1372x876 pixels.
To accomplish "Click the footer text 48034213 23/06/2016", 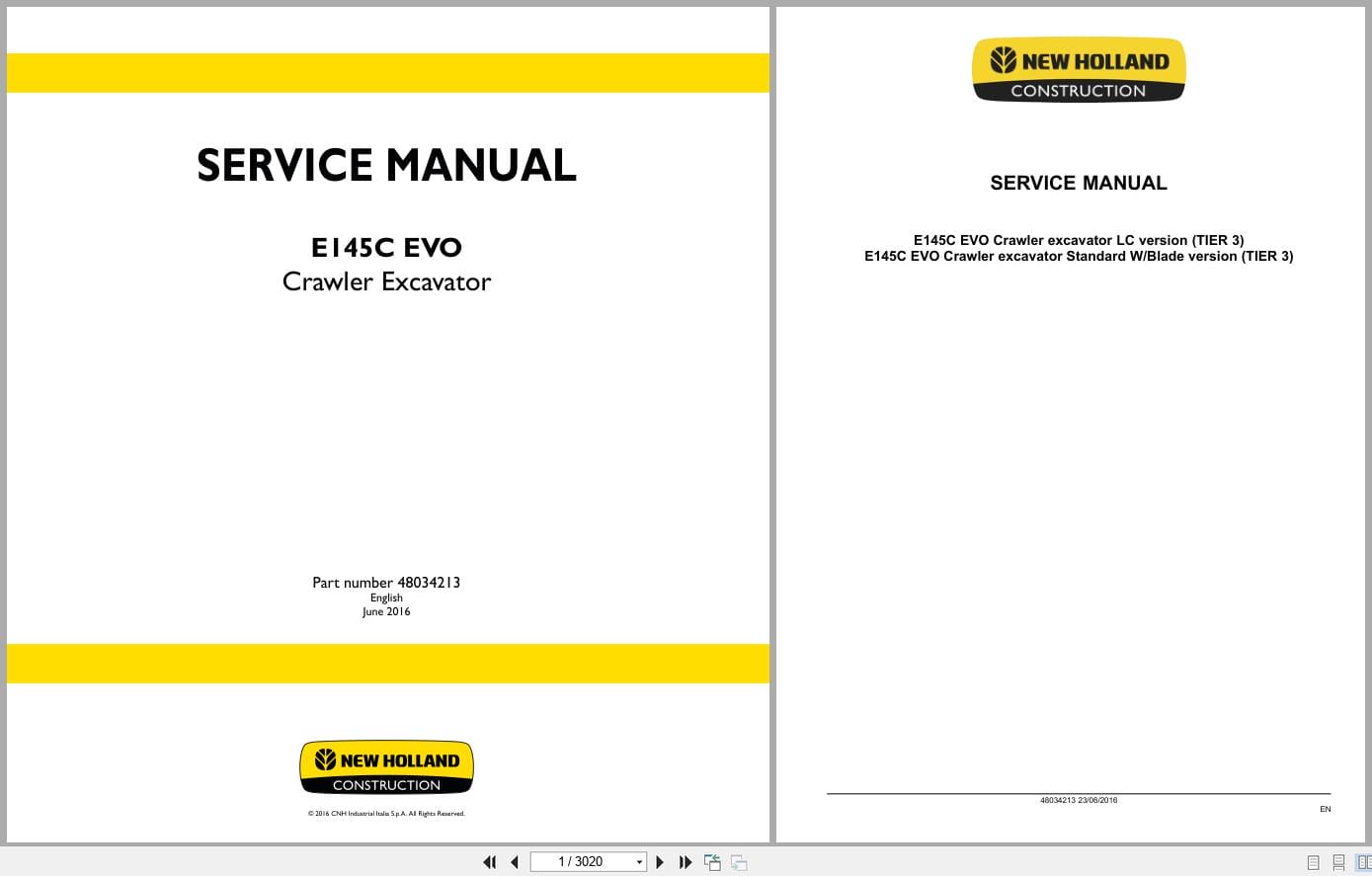I will tap(1079, 800).
